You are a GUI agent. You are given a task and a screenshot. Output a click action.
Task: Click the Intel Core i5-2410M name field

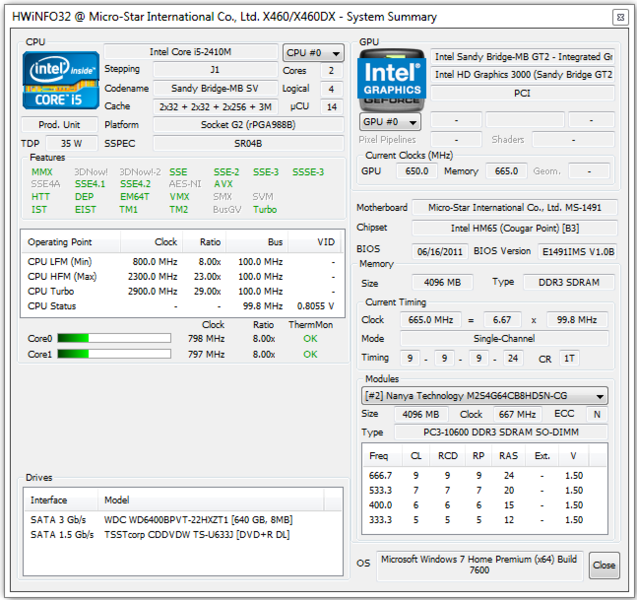click(x=191, y=52)
